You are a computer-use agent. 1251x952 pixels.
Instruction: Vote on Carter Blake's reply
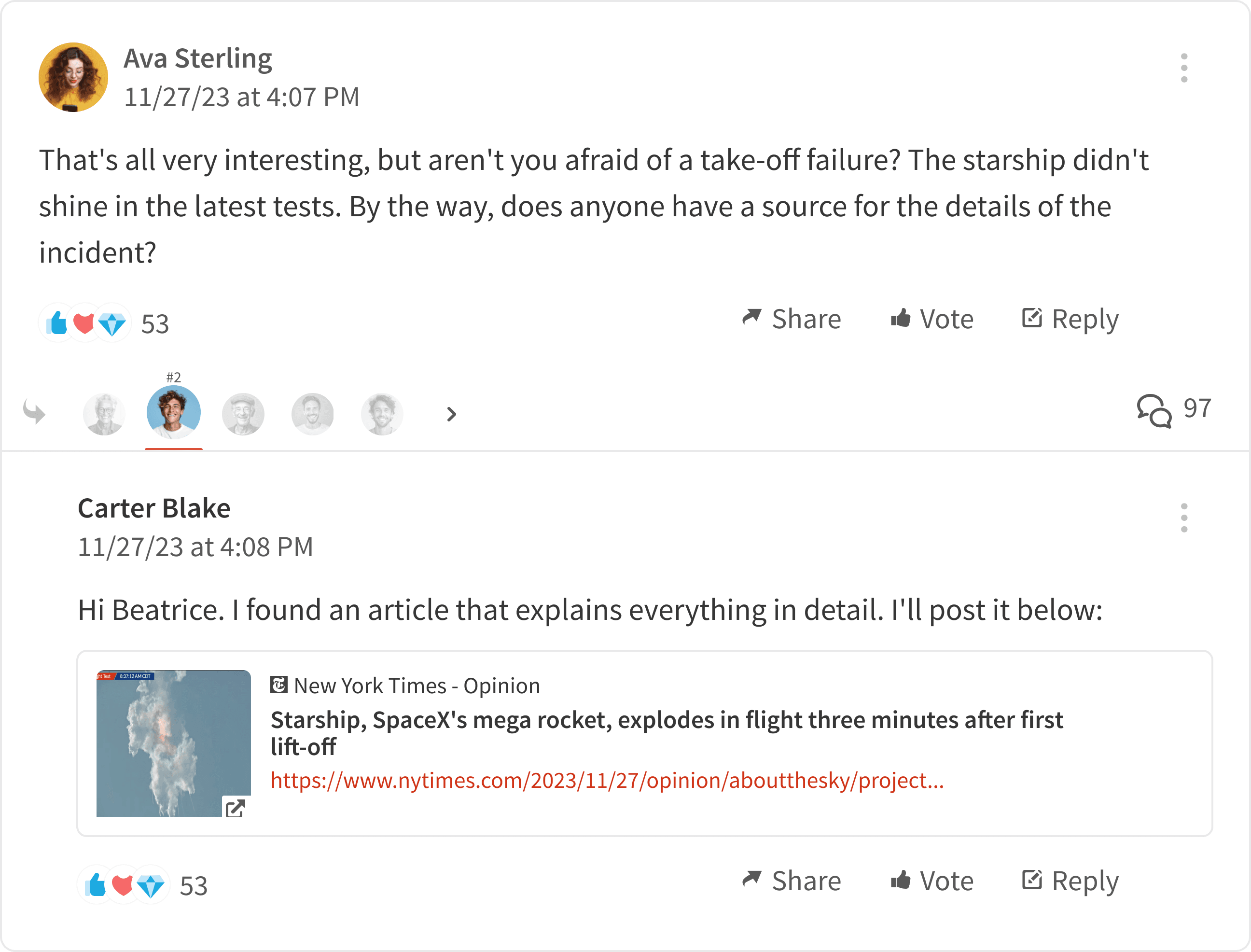932,881
